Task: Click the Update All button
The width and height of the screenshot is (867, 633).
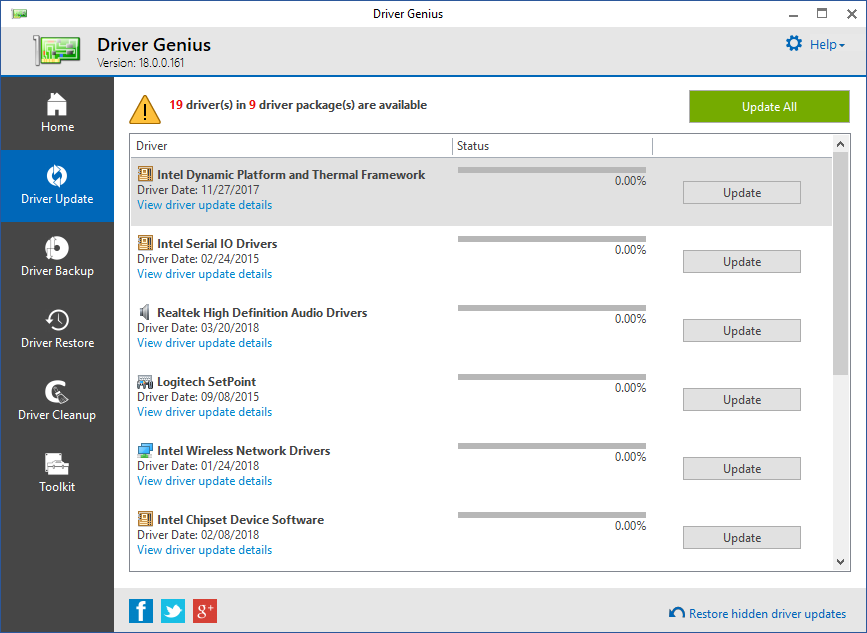Action: (769, 107)
